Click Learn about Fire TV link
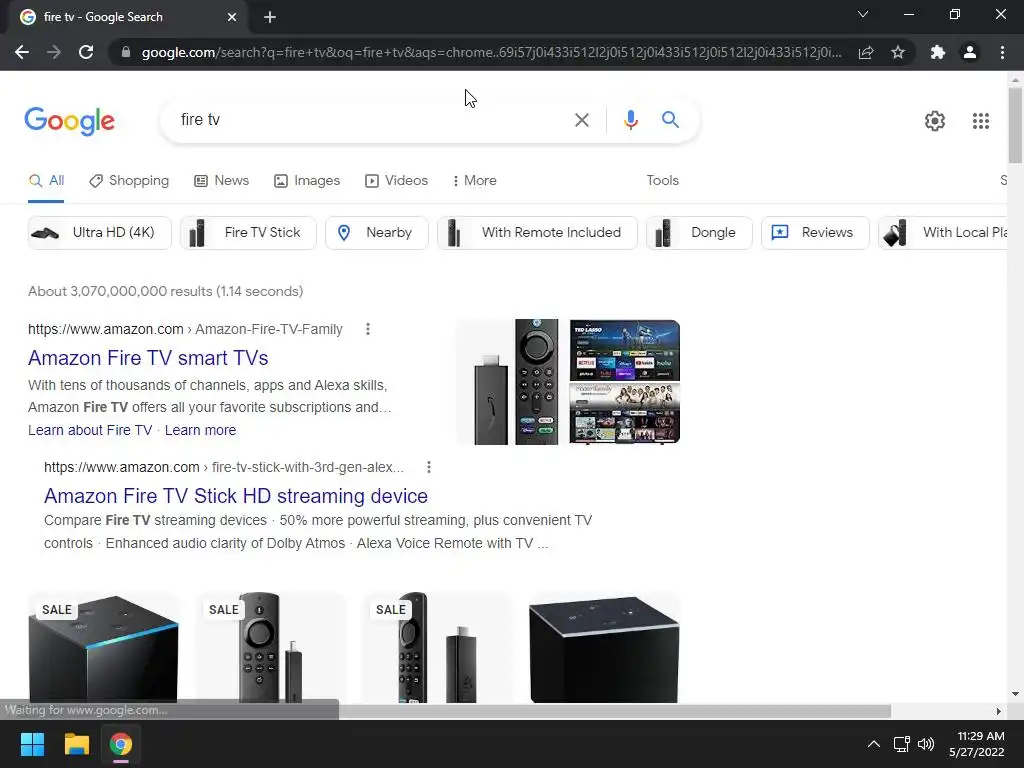The width and height of the screenshot is (1024, 768). click(x=90, y=430)
